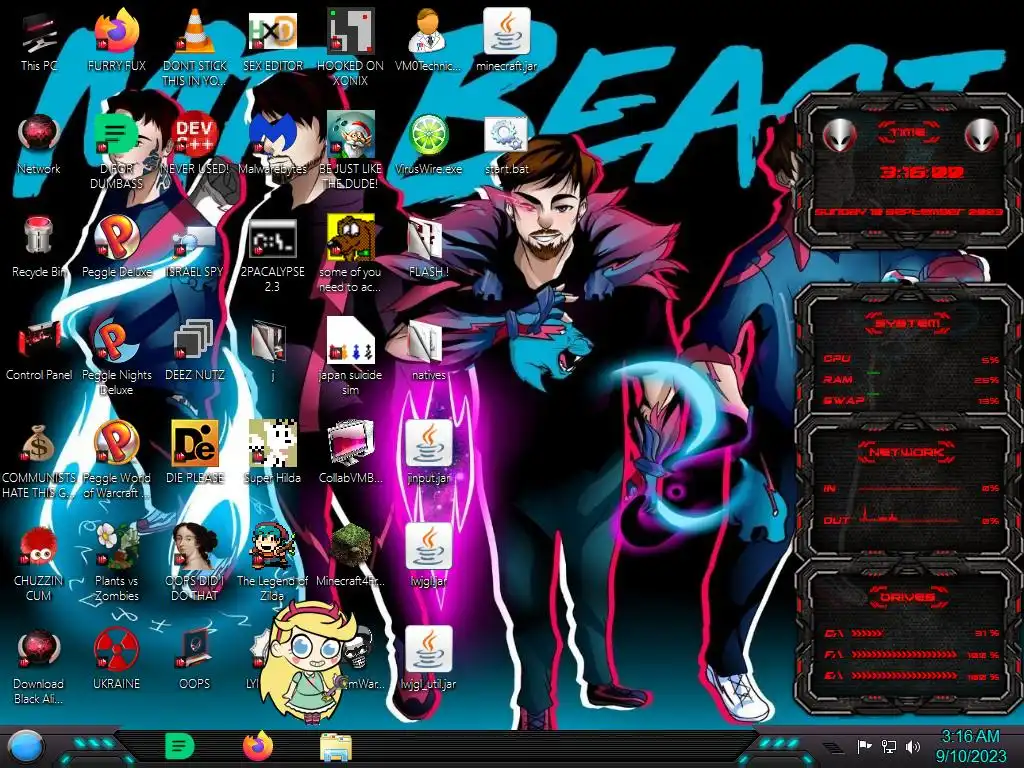The width and height of the screenshot is (1024, 768).
Task: Click F:\ drive usage bar
Action: click(x=910, y=654)
